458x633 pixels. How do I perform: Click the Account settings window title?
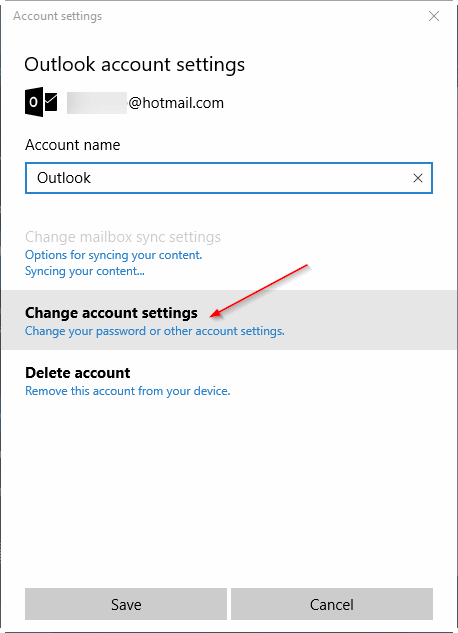(x=58, y=16)
